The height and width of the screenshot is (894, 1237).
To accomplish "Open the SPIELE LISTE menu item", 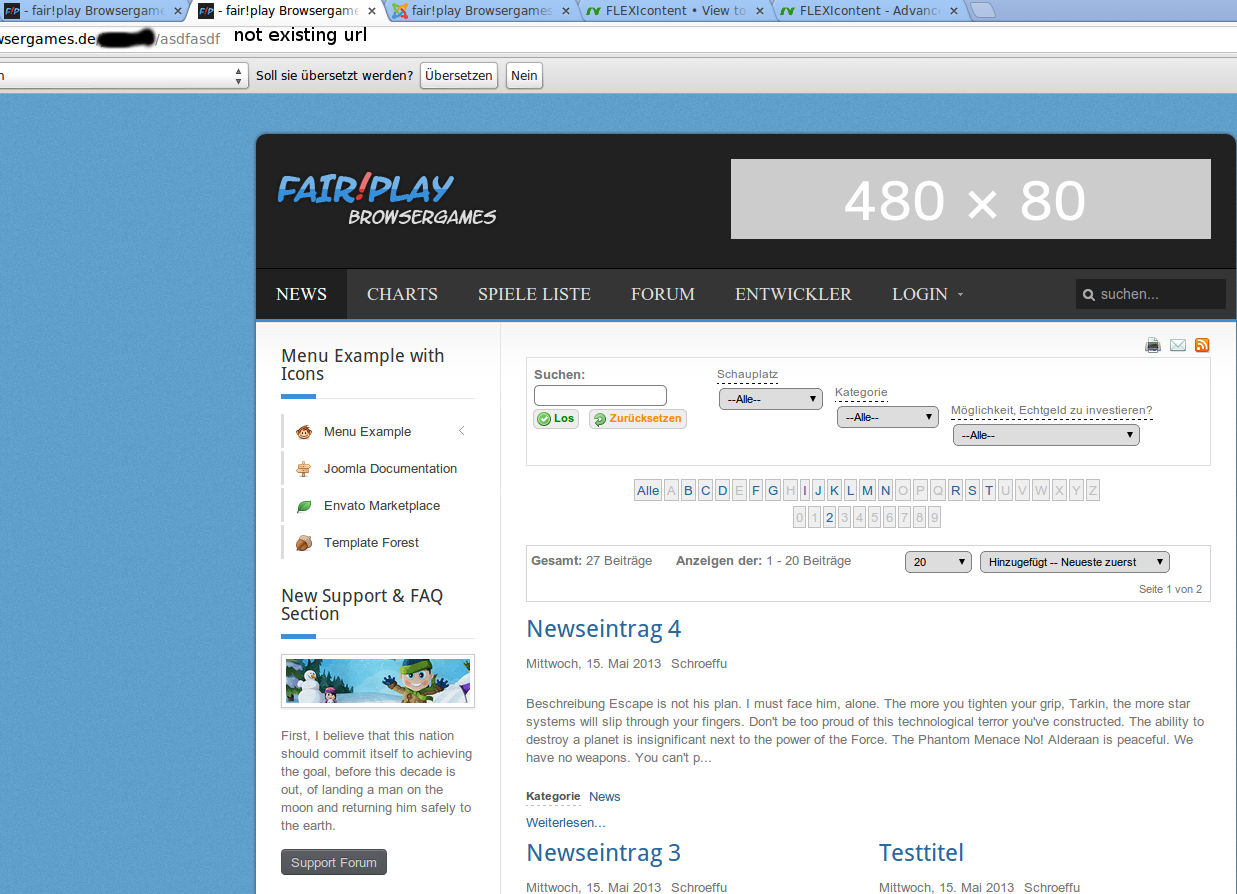I will point(534,294).
